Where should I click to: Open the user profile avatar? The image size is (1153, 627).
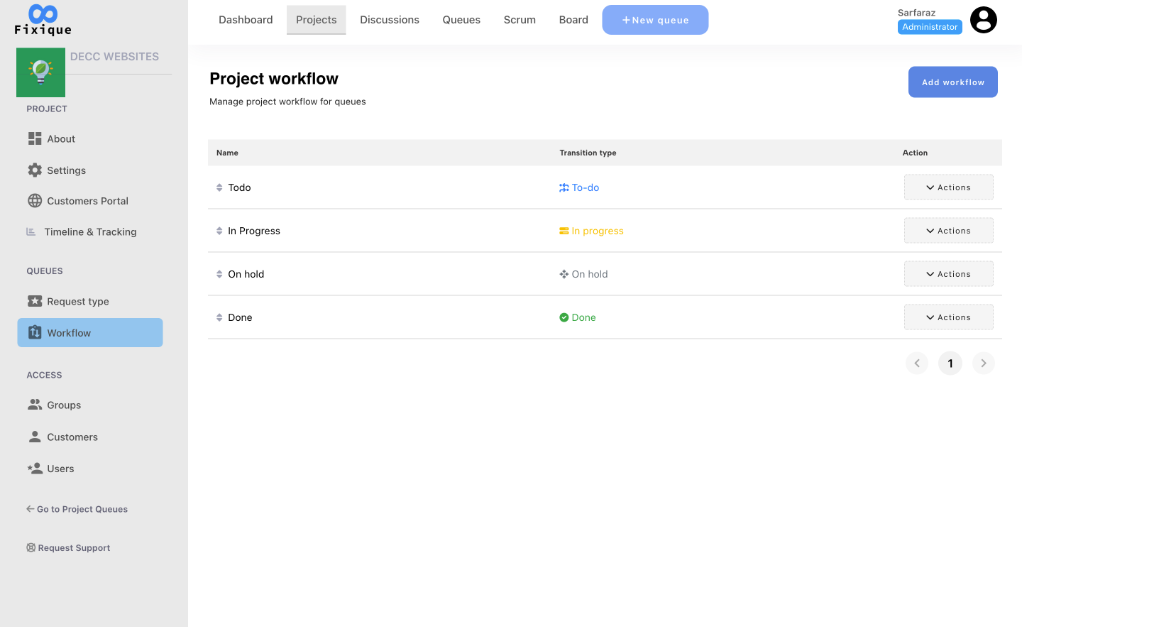(x=983, y=20)
